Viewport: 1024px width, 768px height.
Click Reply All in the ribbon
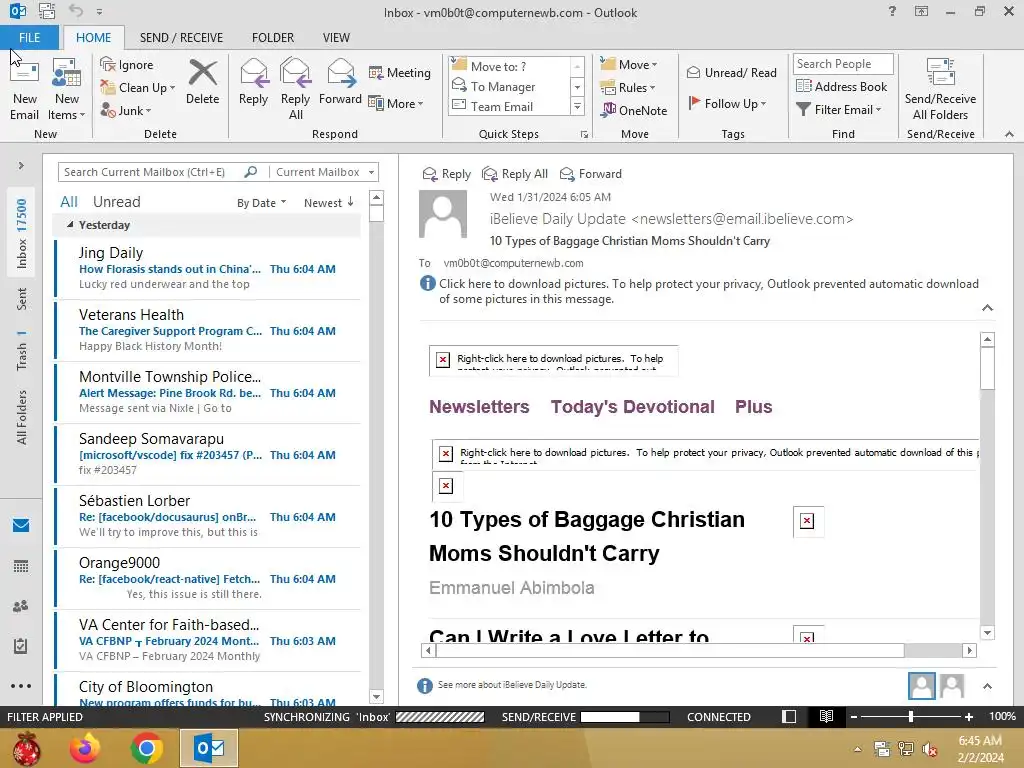tap(295, 90)
